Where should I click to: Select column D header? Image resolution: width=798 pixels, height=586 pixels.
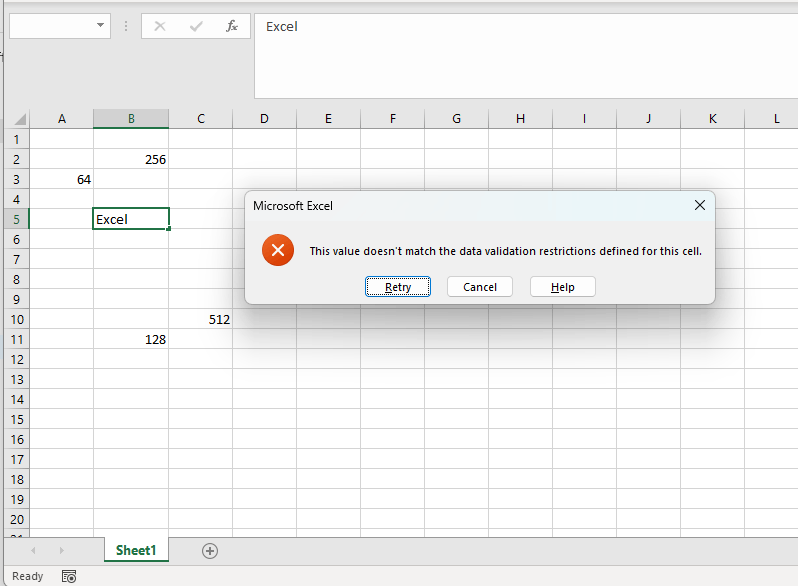coord(264,119)
